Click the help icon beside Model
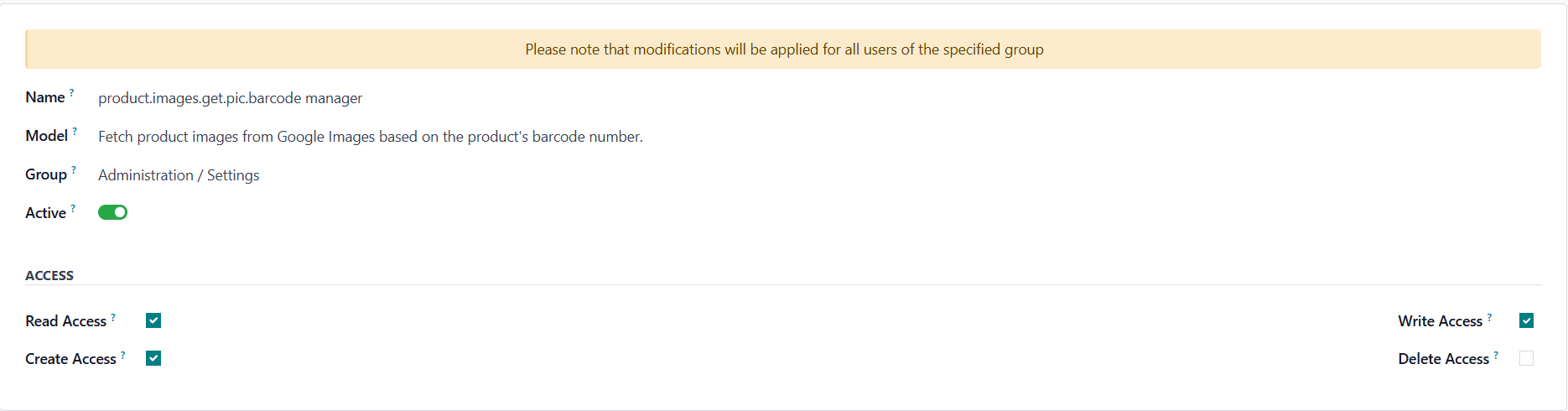Screen dimensions: 1568x411 click(x=75, y=131)
